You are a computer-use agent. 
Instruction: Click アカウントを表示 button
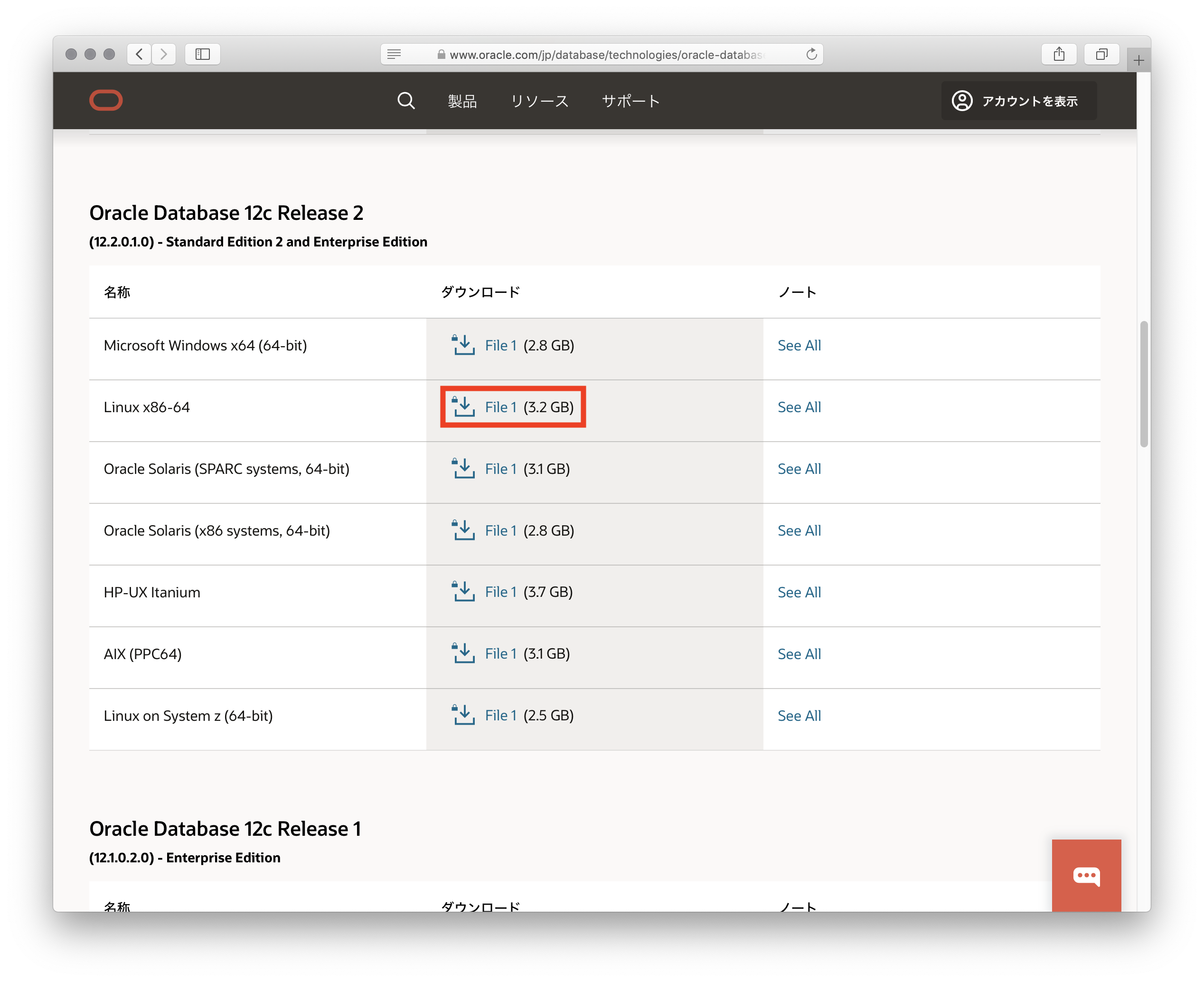click(1018, 101)
